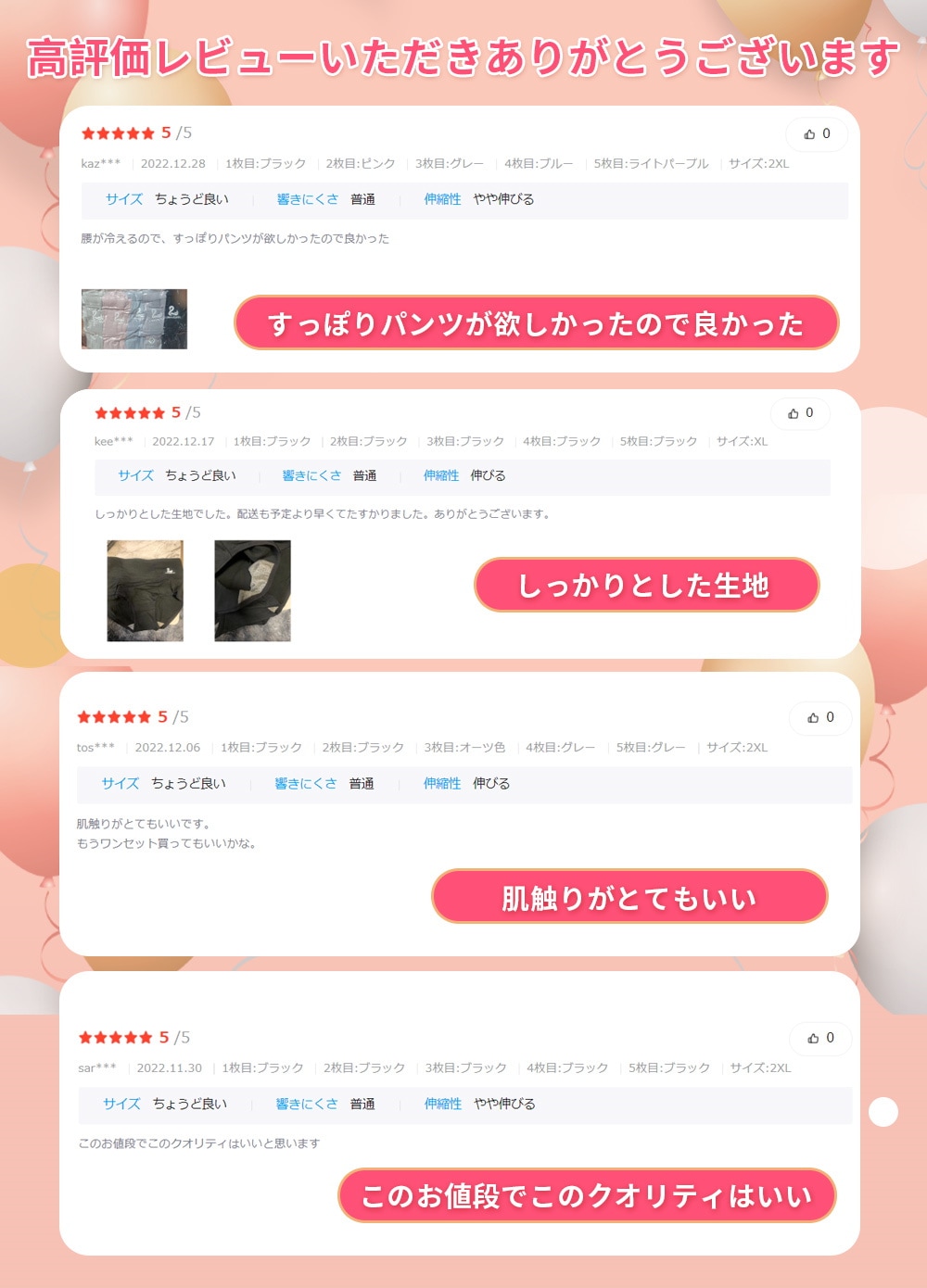Click the star rating of tos*** review
The height and width of the screenshot is (1288, 927).
coord(114,717)
